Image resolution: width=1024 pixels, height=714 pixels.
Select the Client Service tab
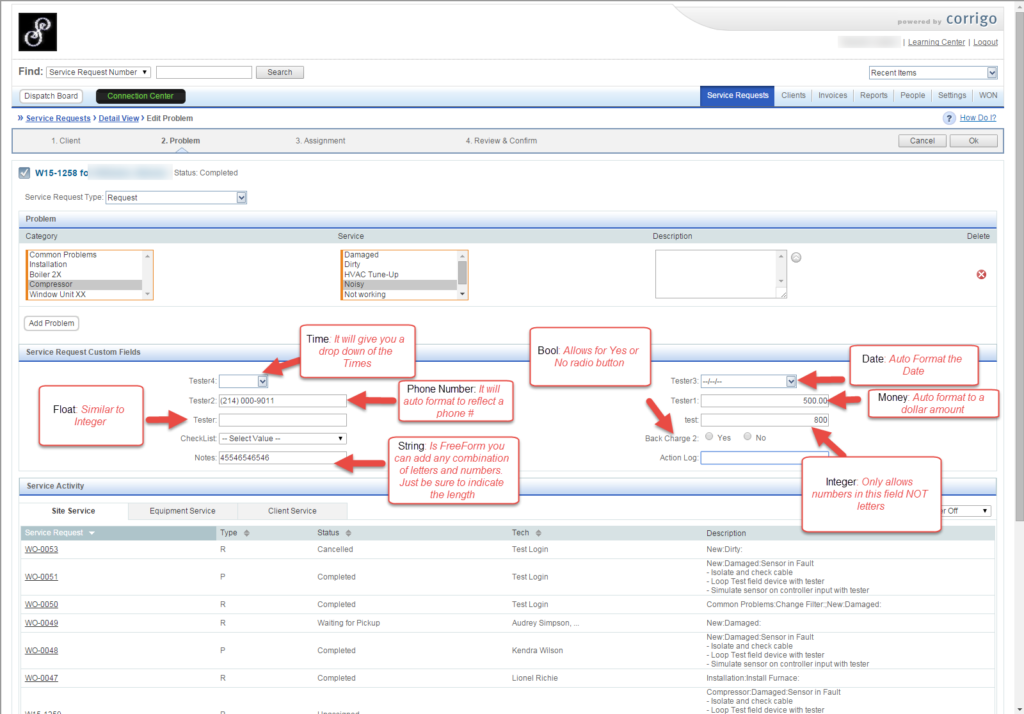(292, 511)
